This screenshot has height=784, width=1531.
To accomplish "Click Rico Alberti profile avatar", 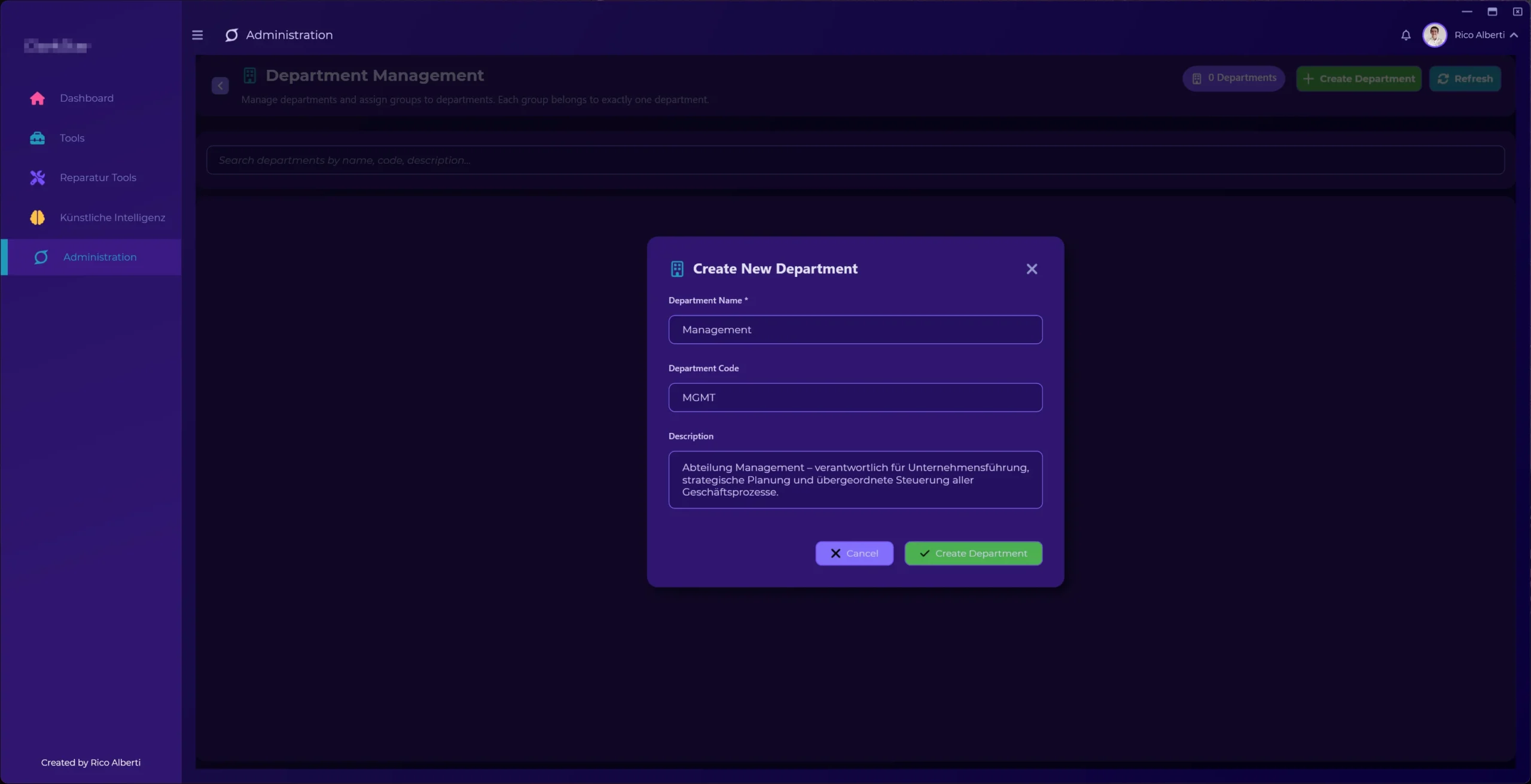I will [1434, 35].
